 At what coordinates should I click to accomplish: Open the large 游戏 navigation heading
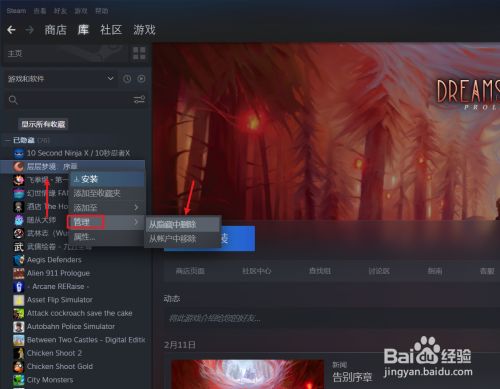click(x=144, y=30)
